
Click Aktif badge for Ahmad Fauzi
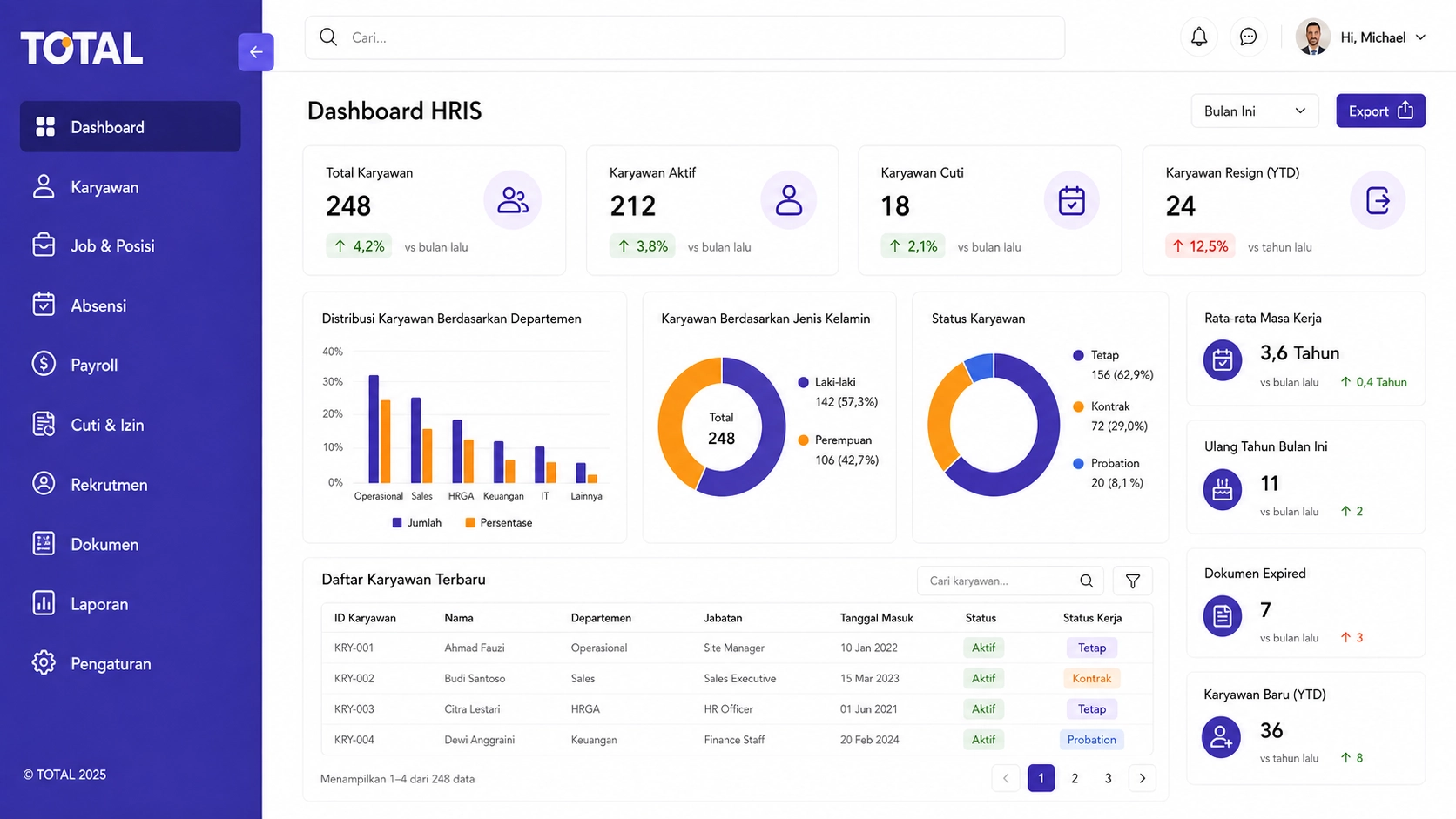tap(984, 648)
